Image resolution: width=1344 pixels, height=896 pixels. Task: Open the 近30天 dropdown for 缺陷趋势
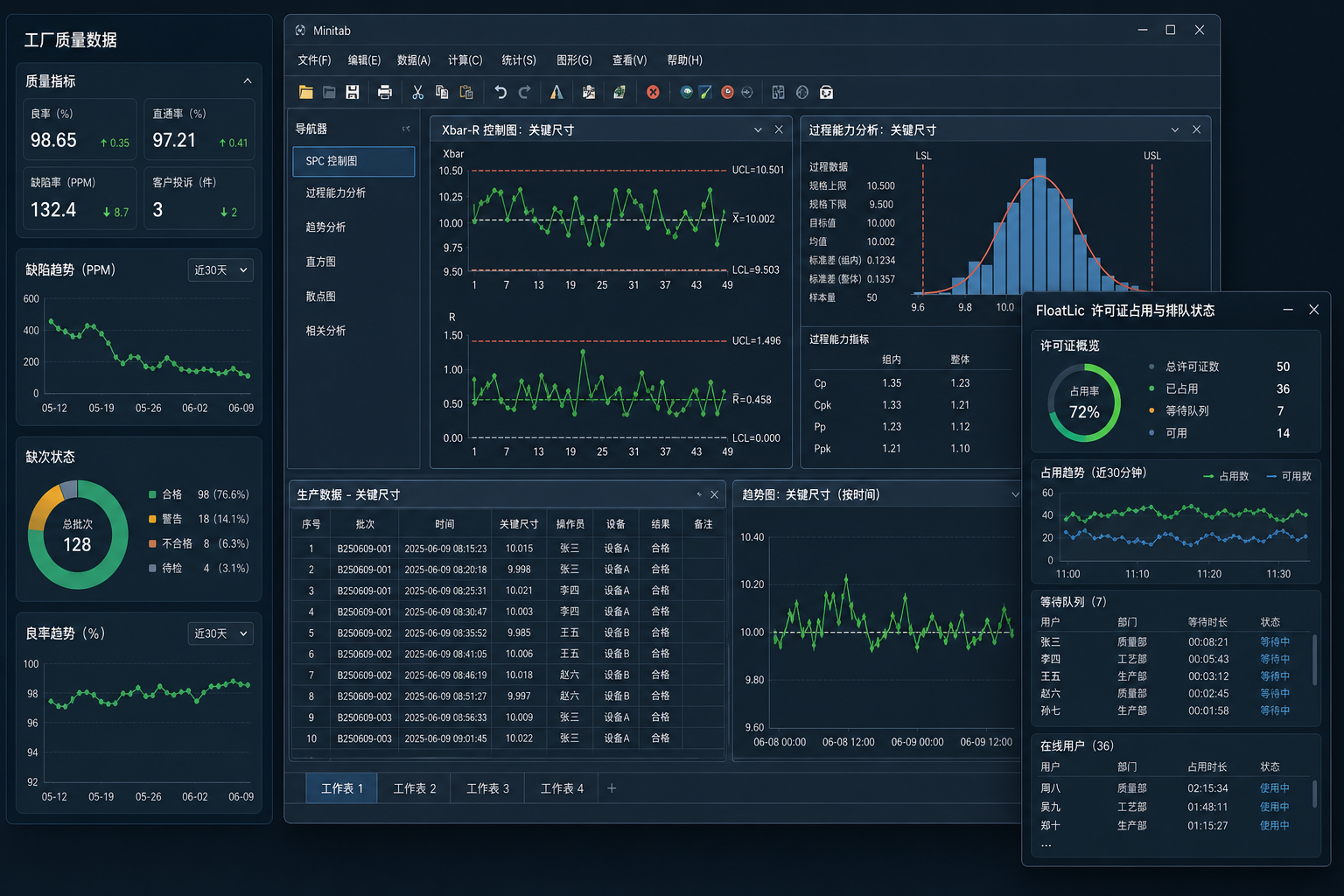point(220,269)
